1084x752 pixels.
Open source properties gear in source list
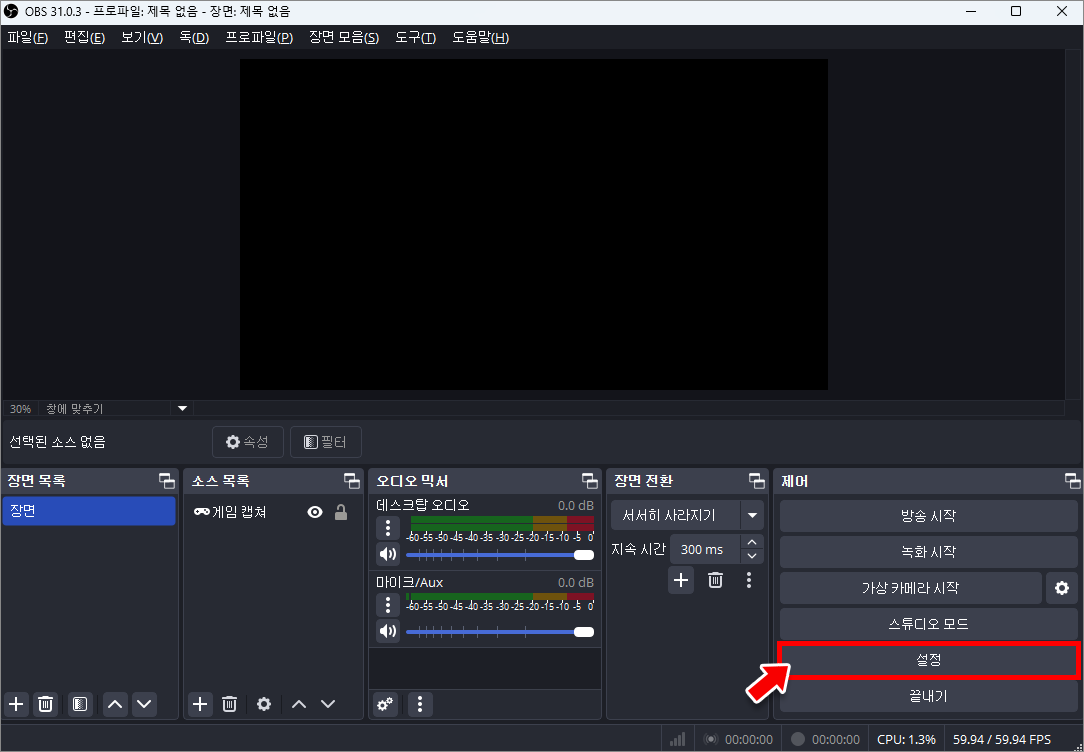click(264, 704)
